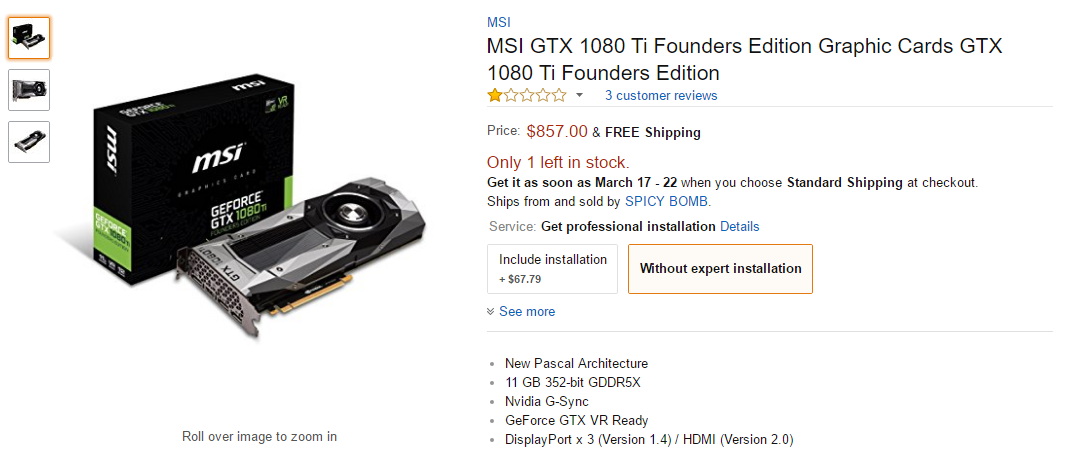Click the one-star rating icon
This screenshot has height=465, width=1067.
point(495,96)
